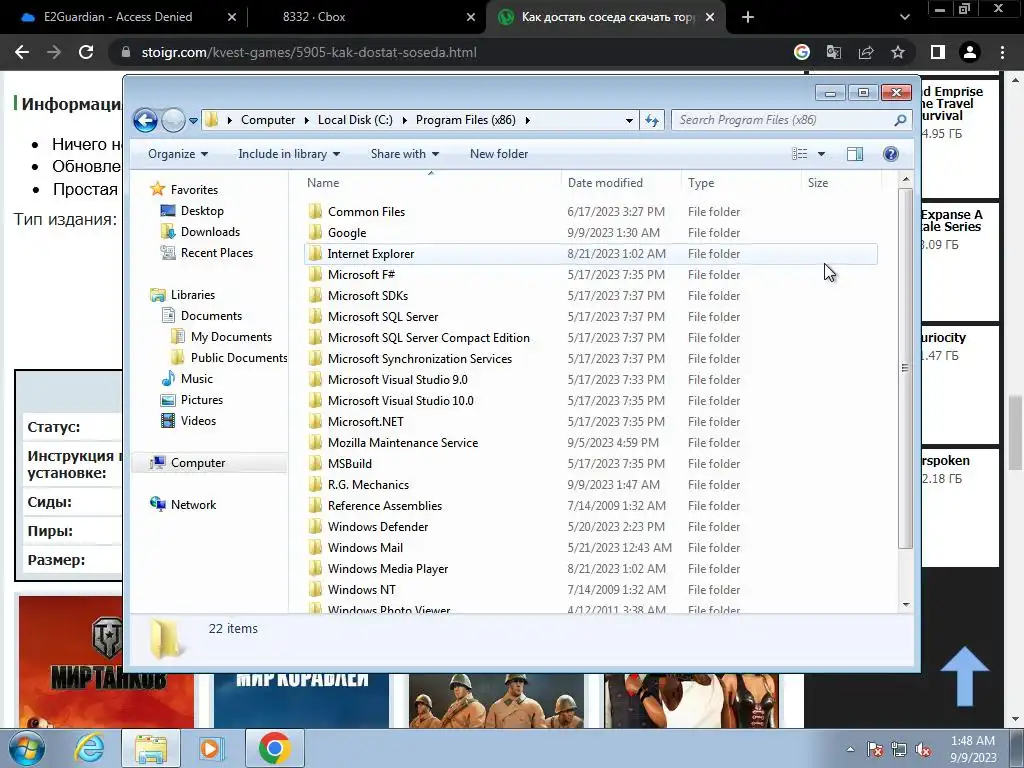Viewport: 1024px width, 768px height.
Task: Click the Computer breadcrumb in address bar
Action: click(x=268, y=120)
